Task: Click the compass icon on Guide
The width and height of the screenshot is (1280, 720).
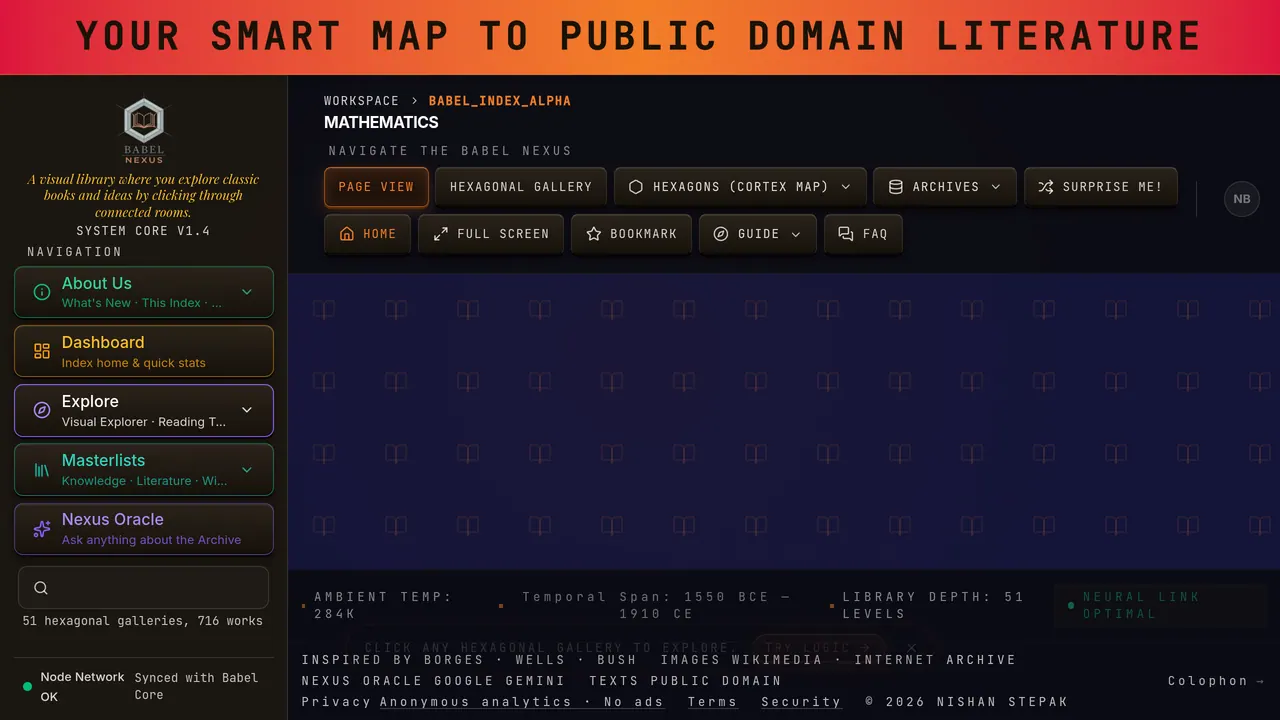Action: pyautogui.click(x=722, y=233)
